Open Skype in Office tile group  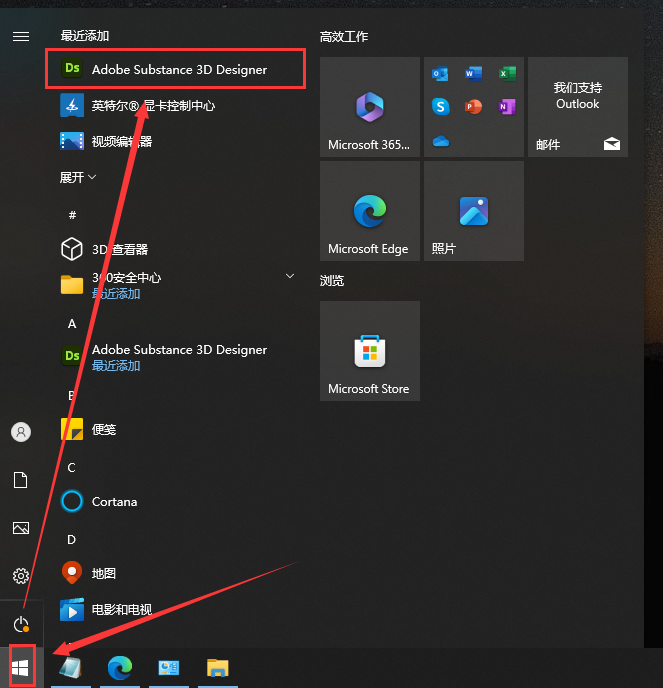[x=441, y=107]
